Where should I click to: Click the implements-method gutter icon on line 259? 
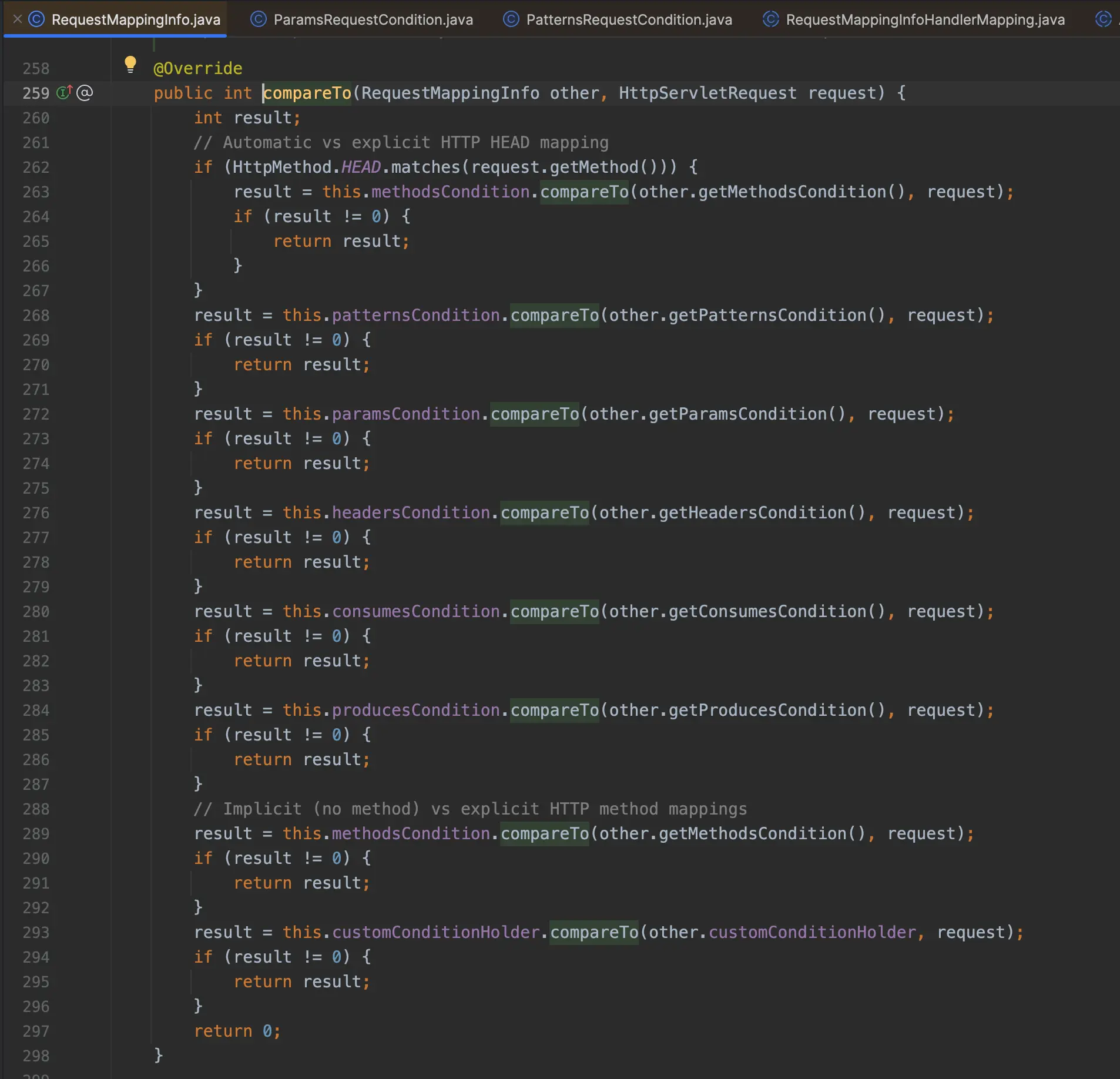tap(64, 93)
